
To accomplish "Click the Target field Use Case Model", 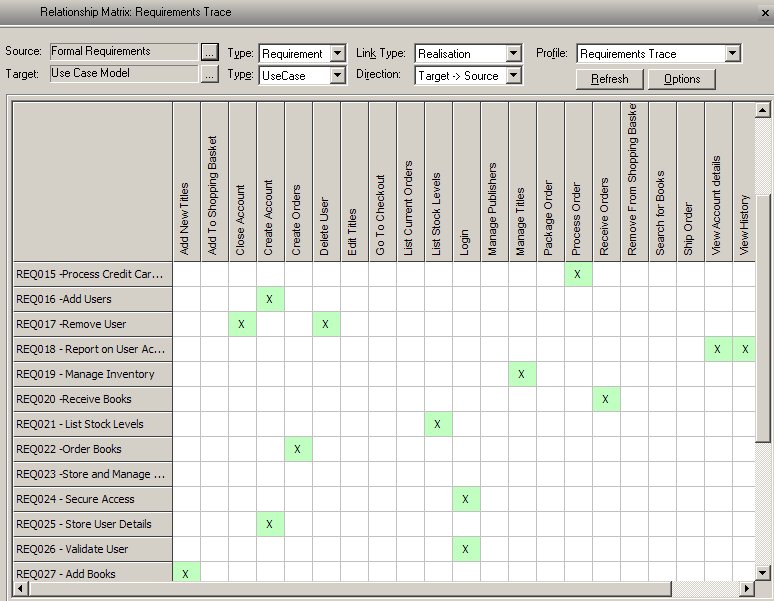I will (124, 74).
